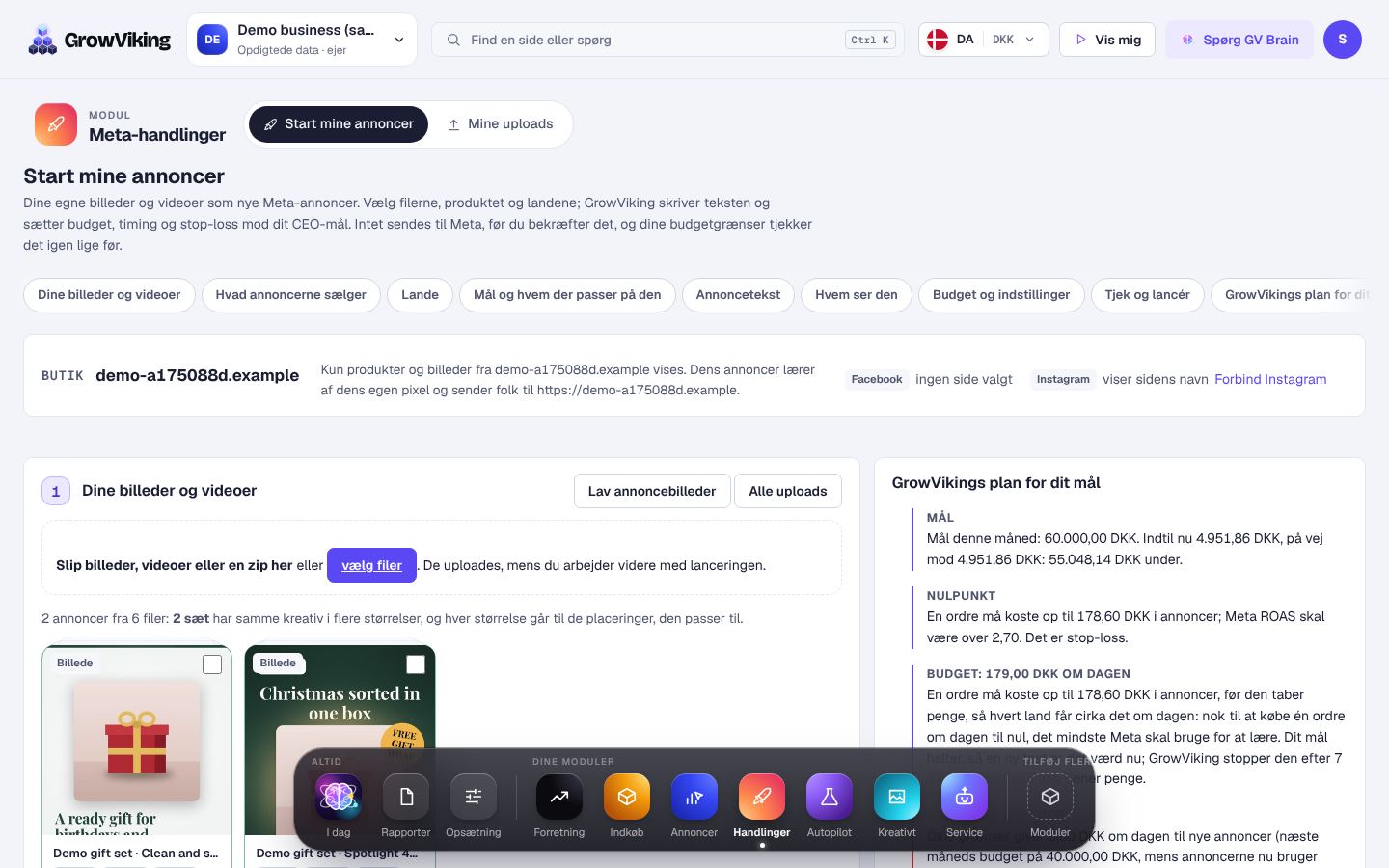Open Opsætning settings icon

point(474,797)
